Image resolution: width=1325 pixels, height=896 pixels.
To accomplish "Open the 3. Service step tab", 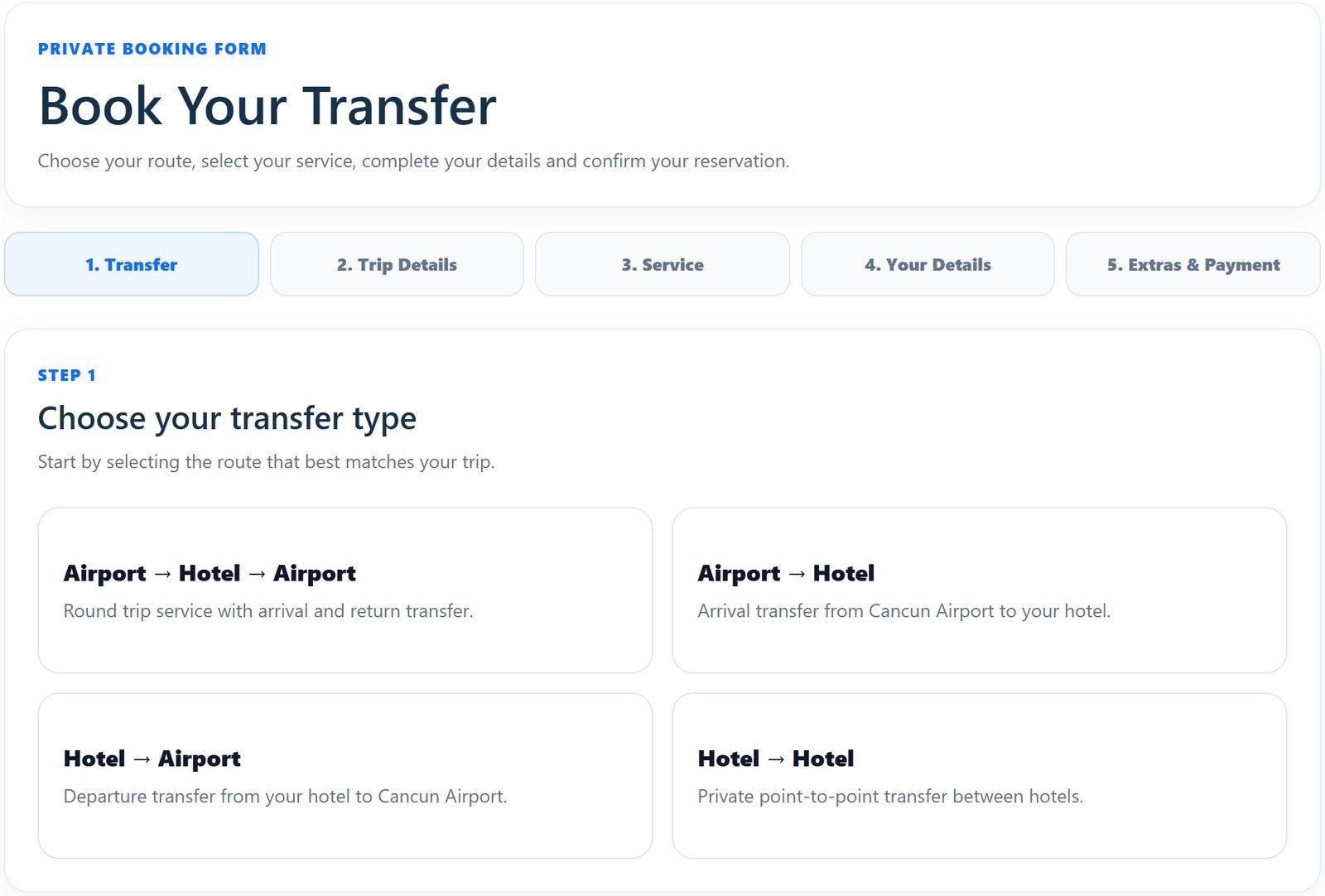I will tap(662, 264).
